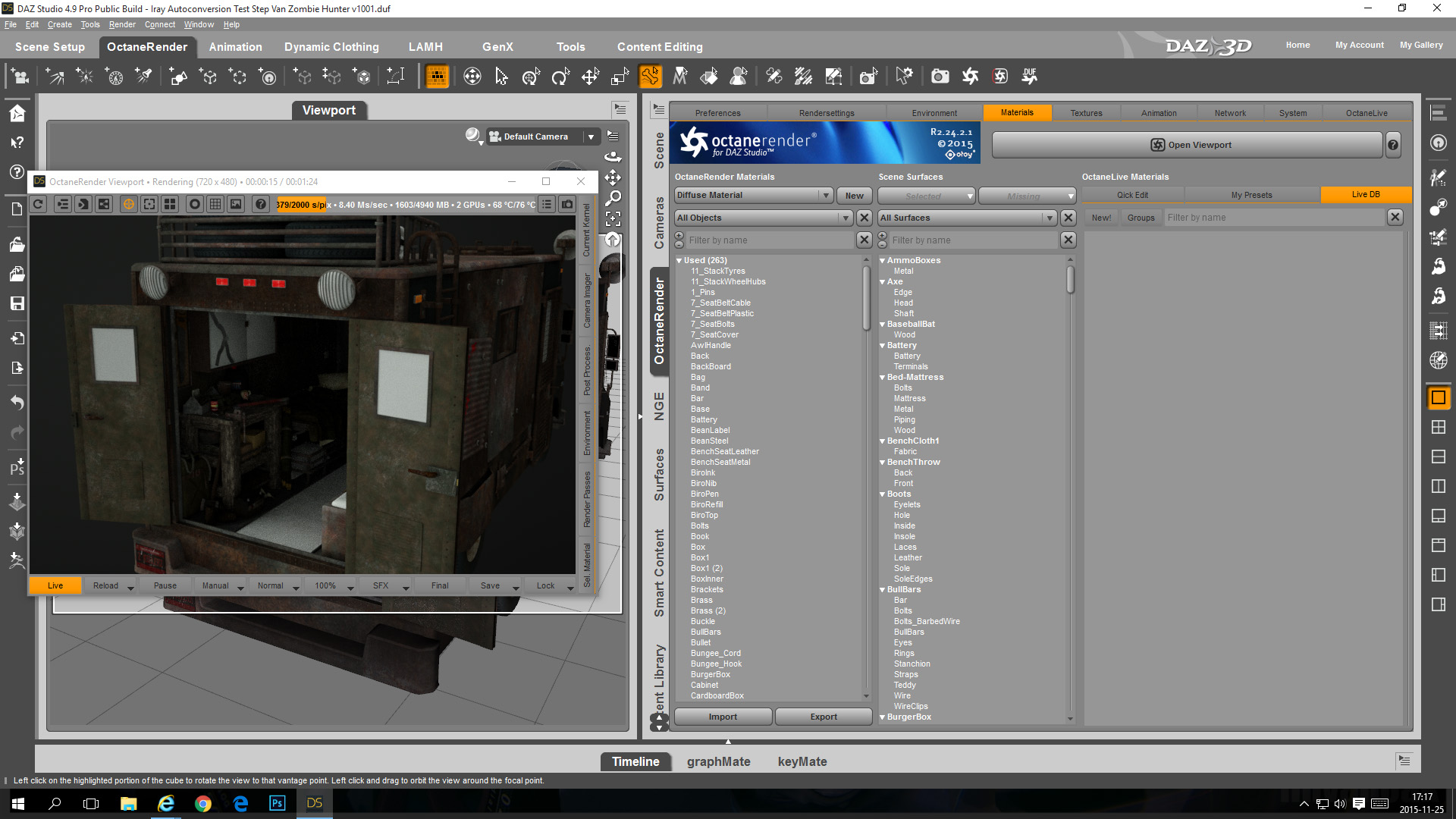Select the Rotate tool in main toolbar

560,76
